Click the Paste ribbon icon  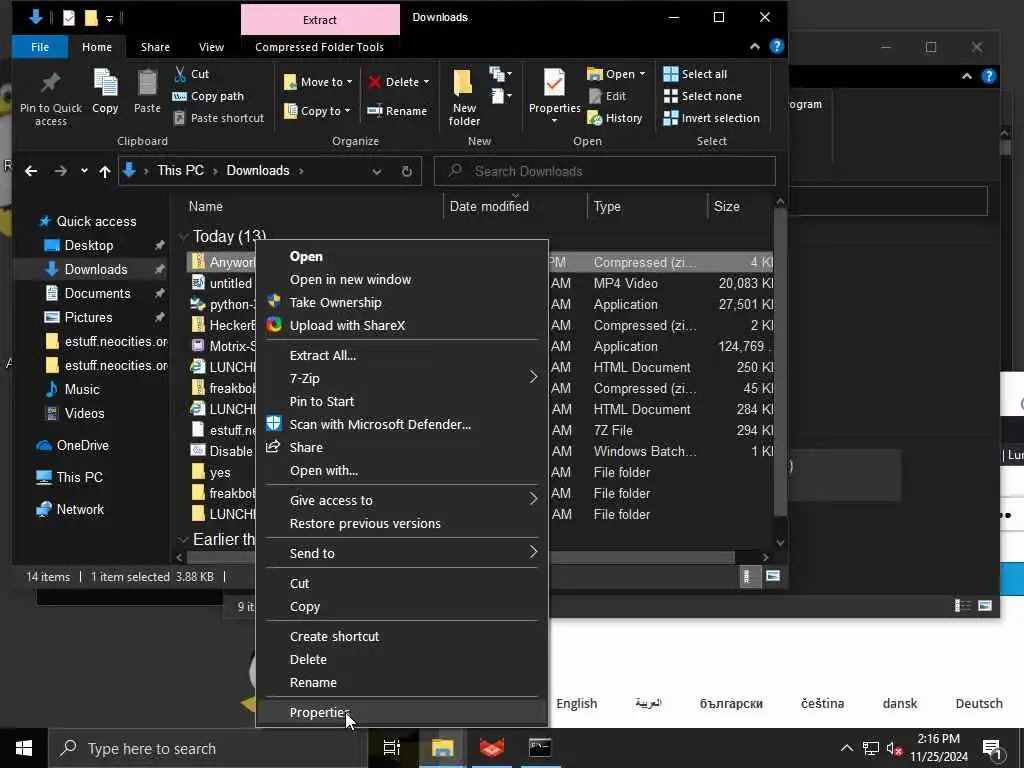(147, 83)
